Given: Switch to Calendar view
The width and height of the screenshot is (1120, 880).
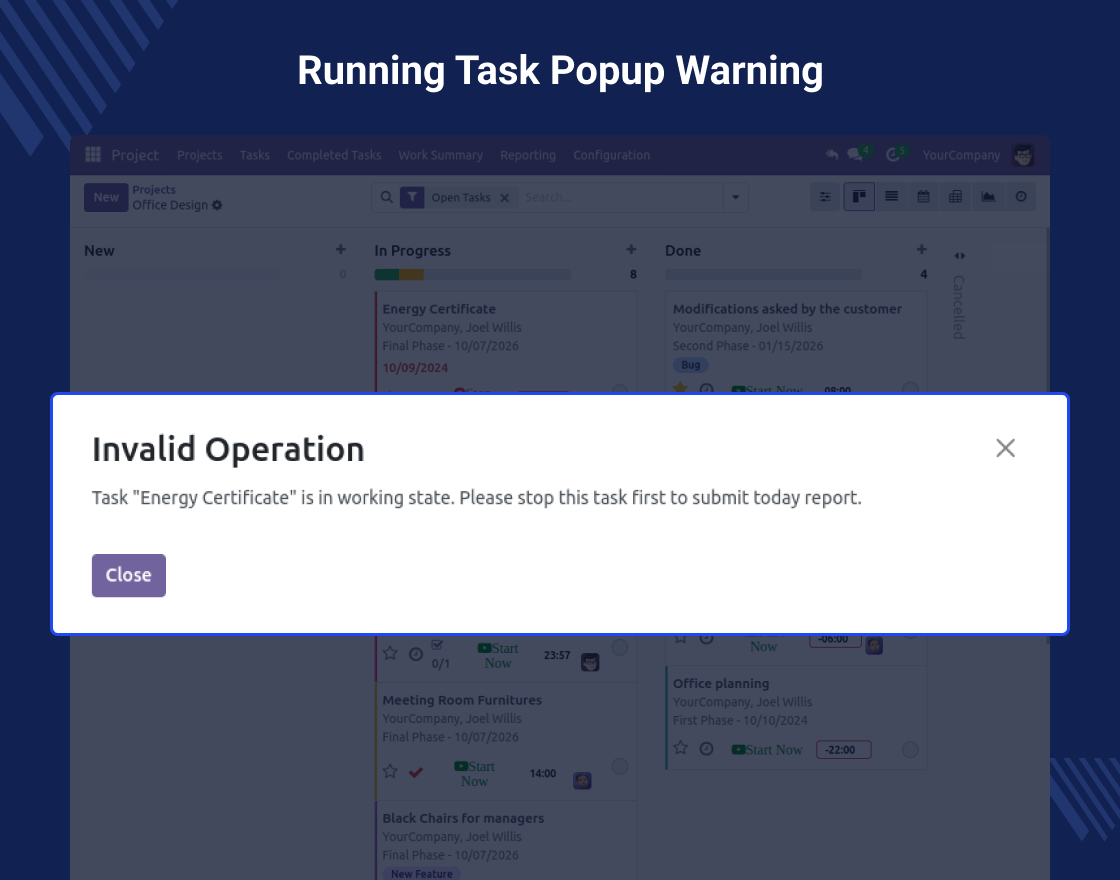Looking at the screenshot, I should (924, 196).
